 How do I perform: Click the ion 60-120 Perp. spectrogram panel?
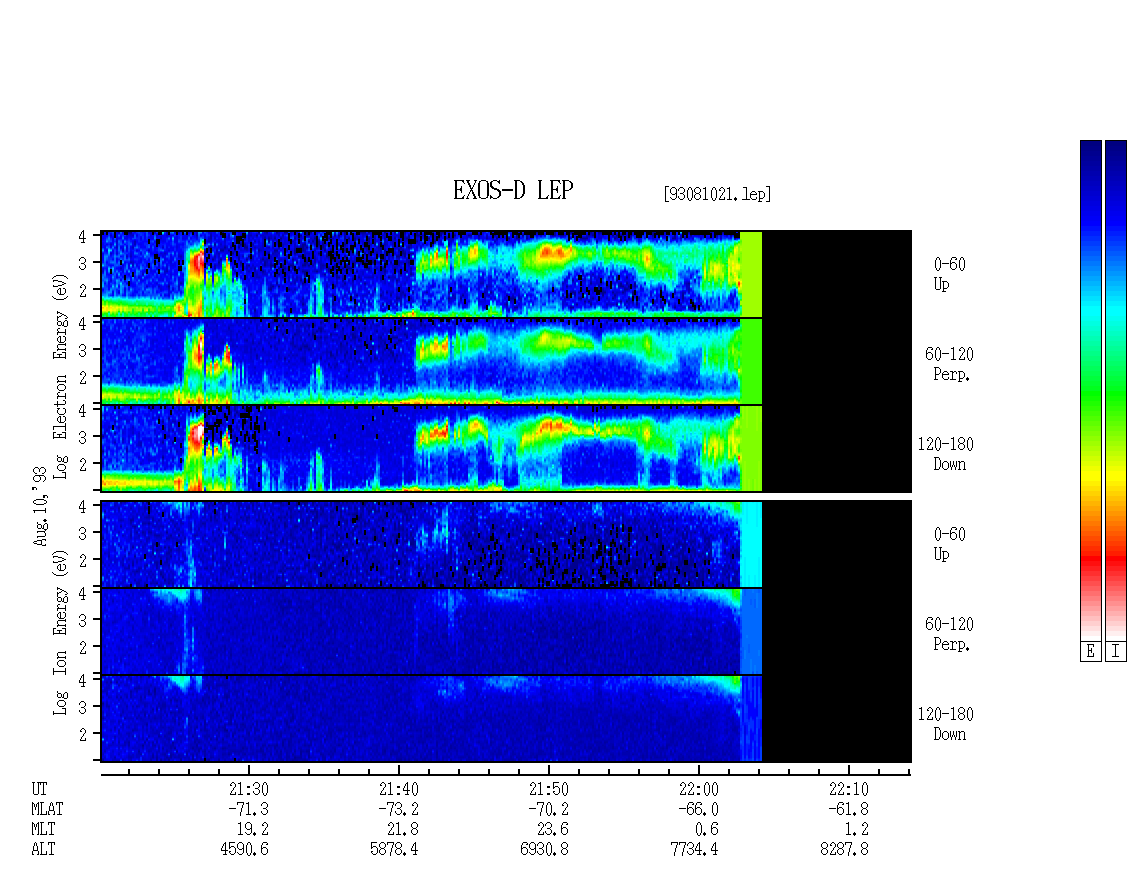tap(506, 631)
